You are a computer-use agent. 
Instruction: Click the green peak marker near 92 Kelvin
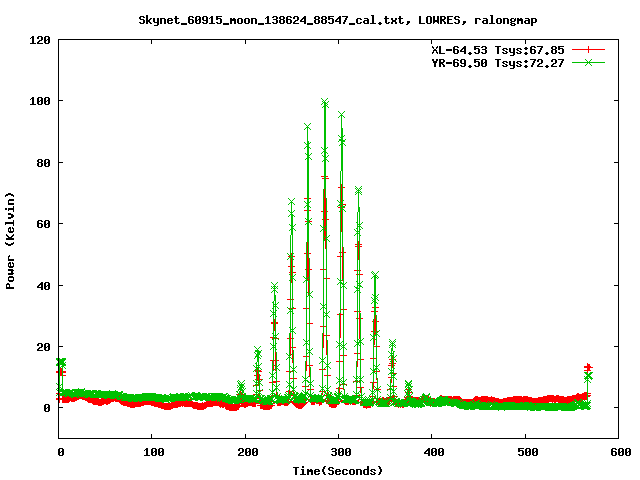308,127
